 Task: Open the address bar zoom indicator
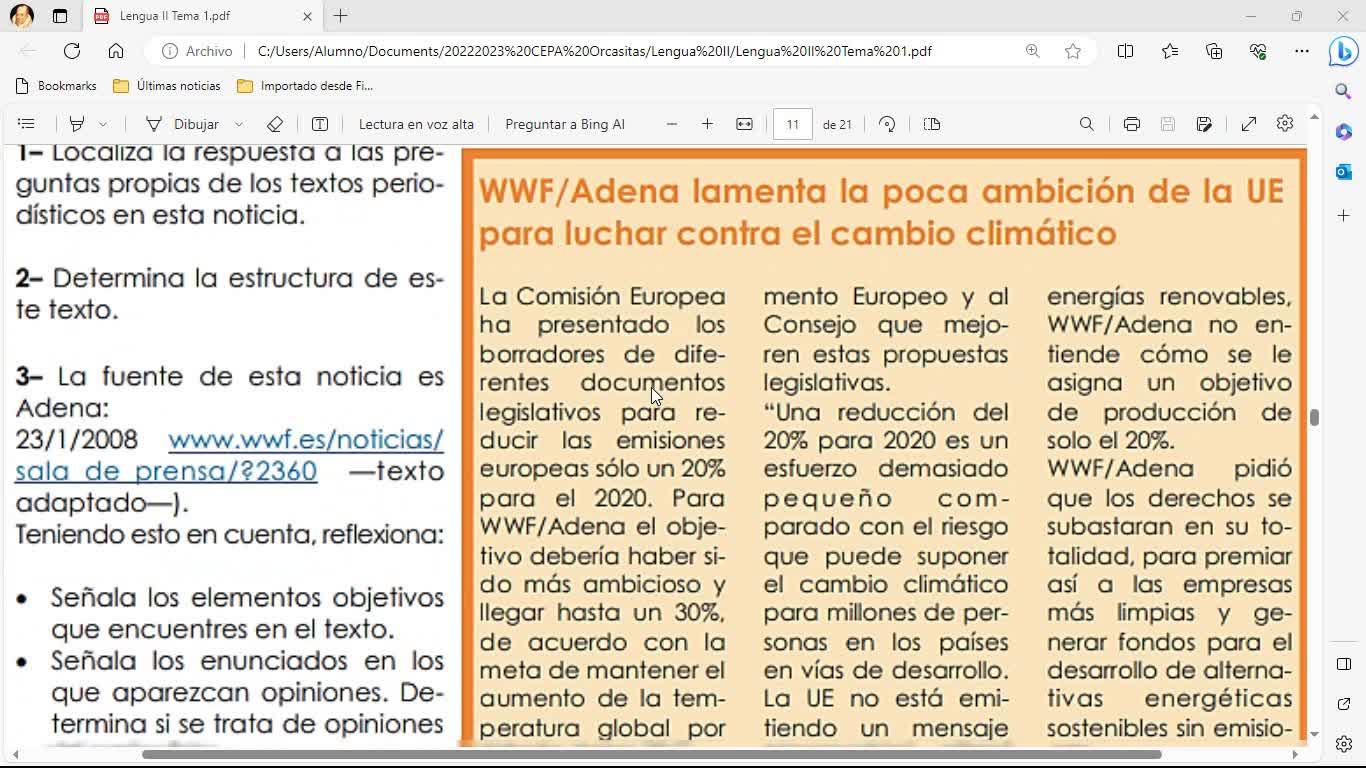(x=1032, y=51)
